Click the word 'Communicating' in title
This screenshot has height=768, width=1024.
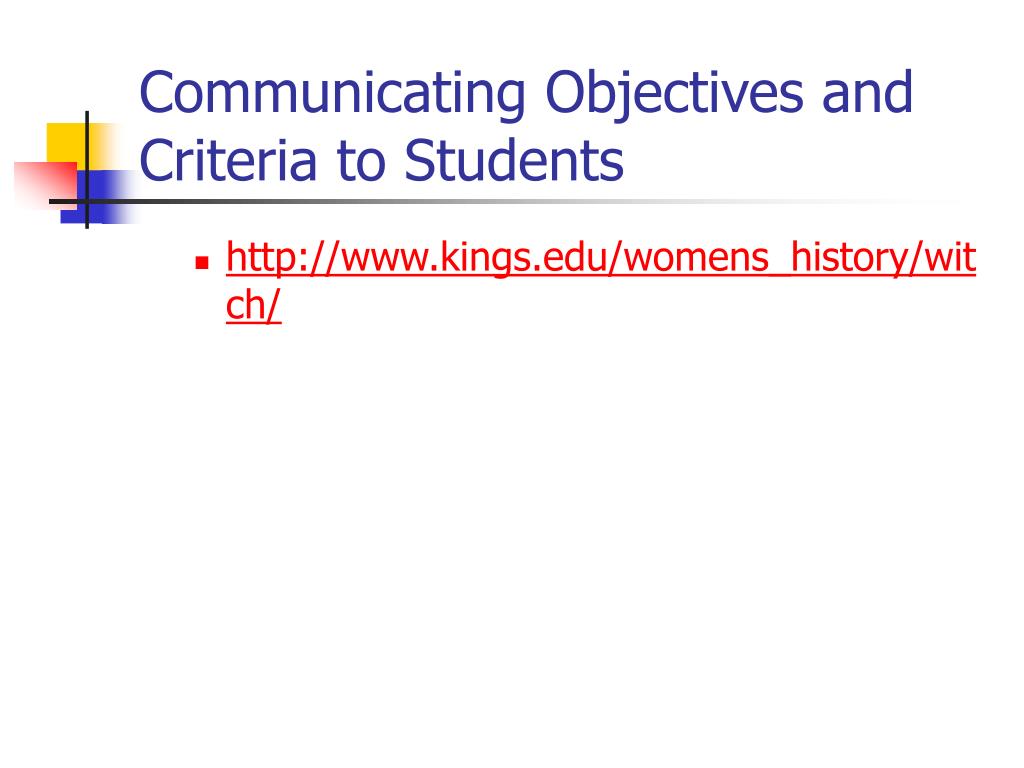coord(332,93)
